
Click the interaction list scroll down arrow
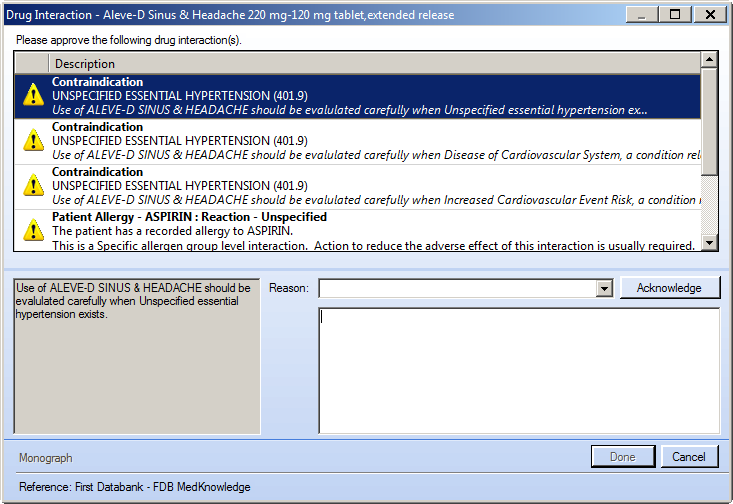click(709, 242)
